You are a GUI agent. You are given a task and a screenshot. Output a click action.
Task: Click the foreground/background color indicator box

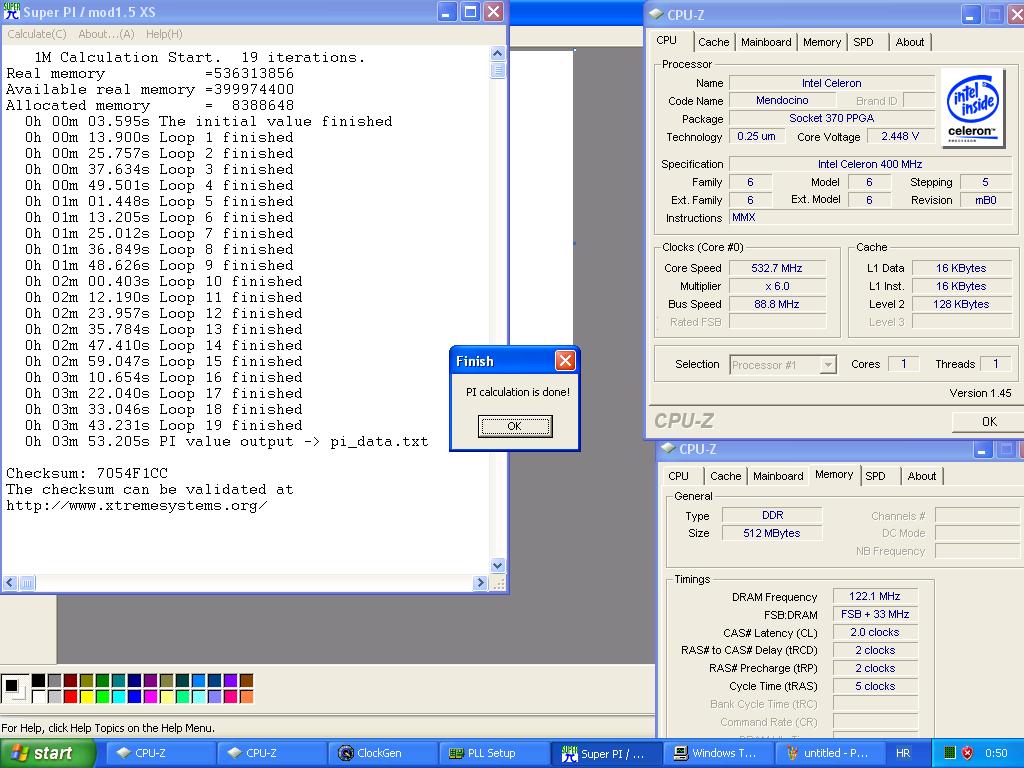click(14, 689)
